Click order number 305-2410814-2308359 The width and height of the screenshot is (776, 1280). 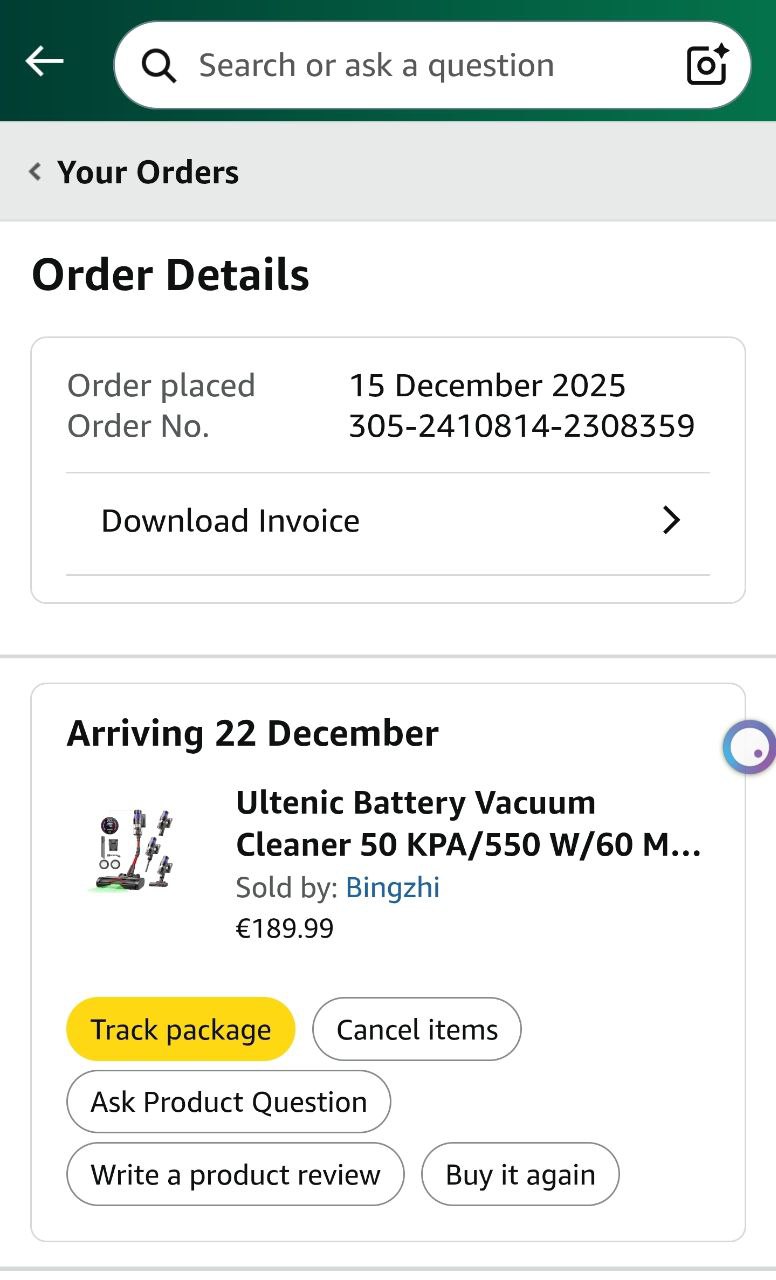click(521, 427)
